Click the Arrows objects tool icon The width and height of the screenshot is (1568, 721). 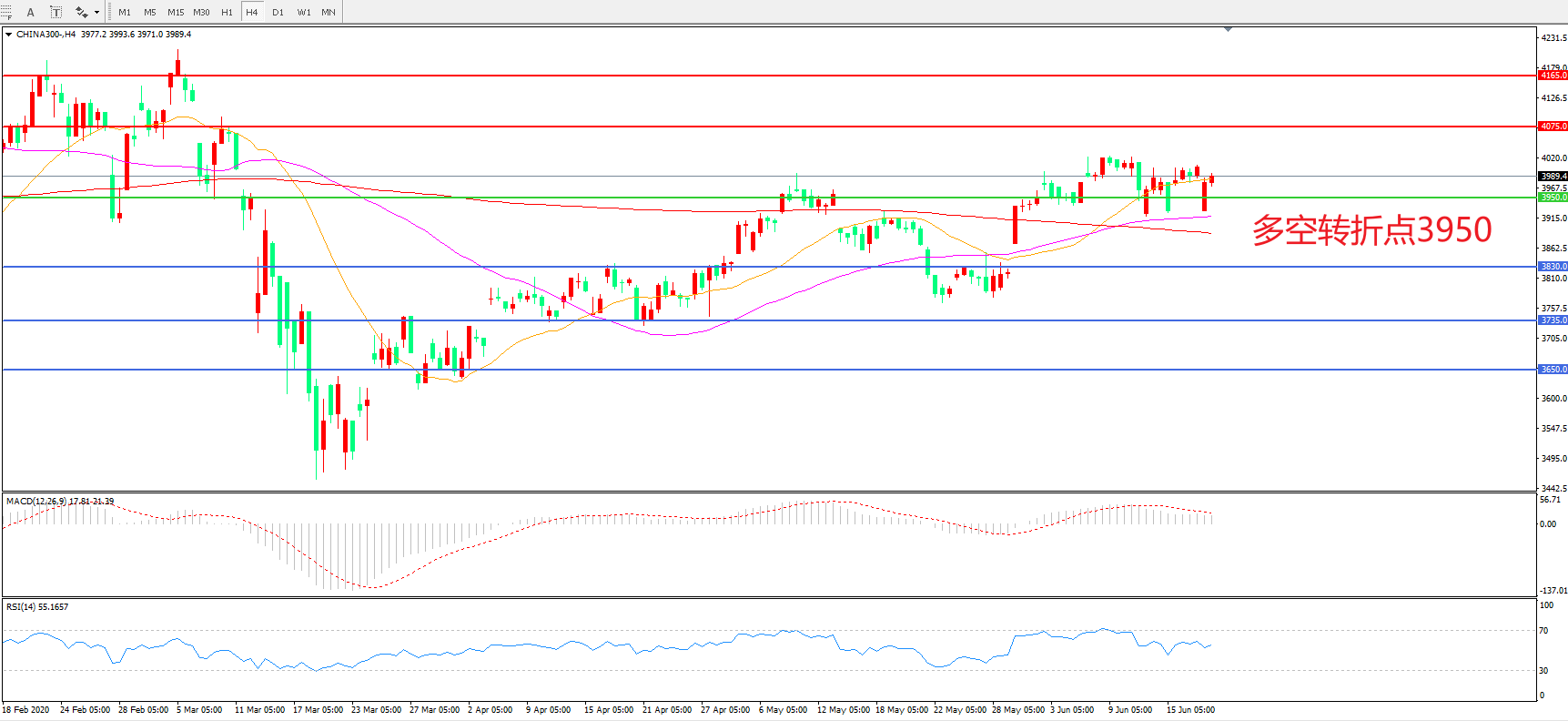pos(81,12)
